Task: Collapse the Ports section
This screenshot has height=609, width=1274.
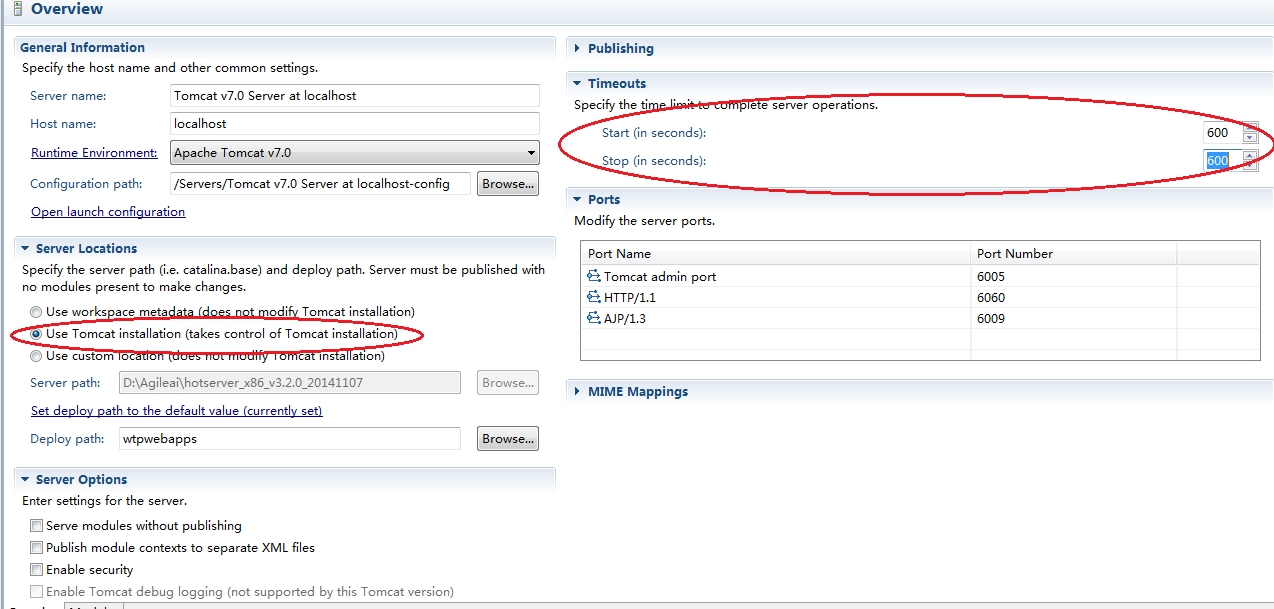Action: click(578, 199)
